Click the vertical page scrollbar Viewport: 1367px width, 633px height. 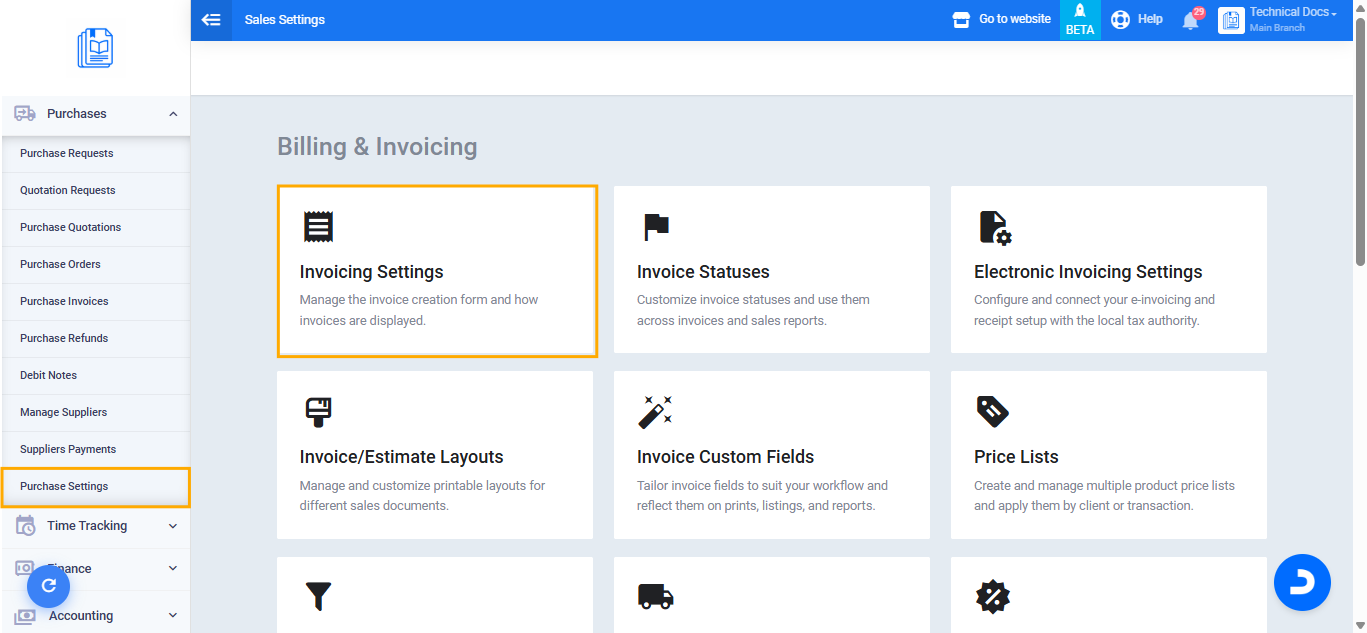1360,150
